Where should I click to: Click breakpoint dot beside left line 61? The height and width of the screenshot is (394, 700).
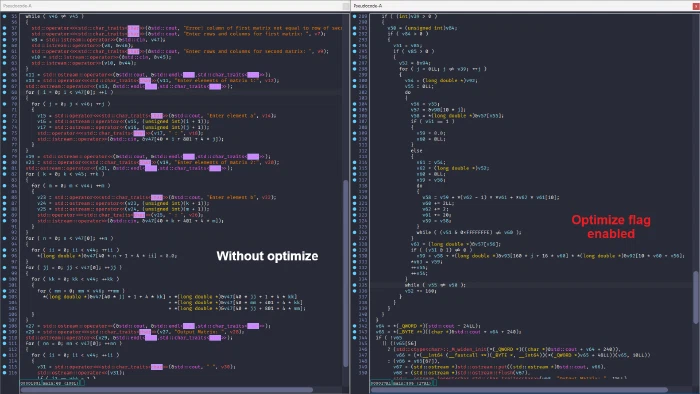click(4, 51)
